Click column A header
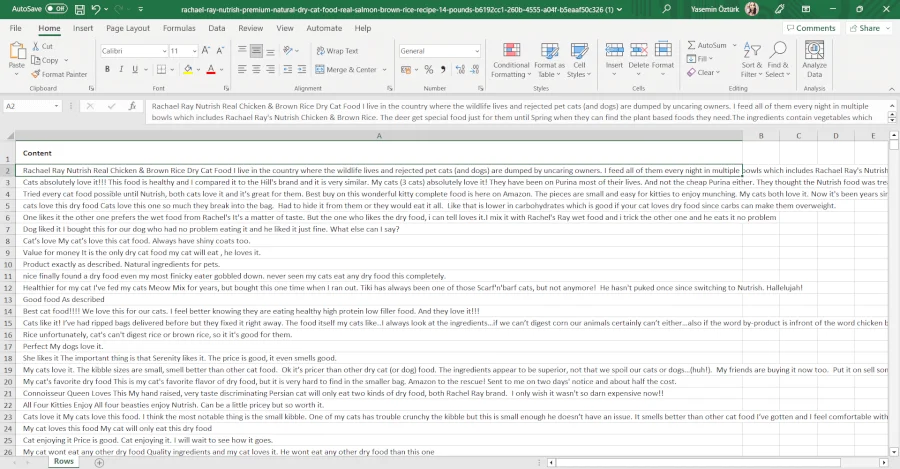900x469 pixels. 379,136
